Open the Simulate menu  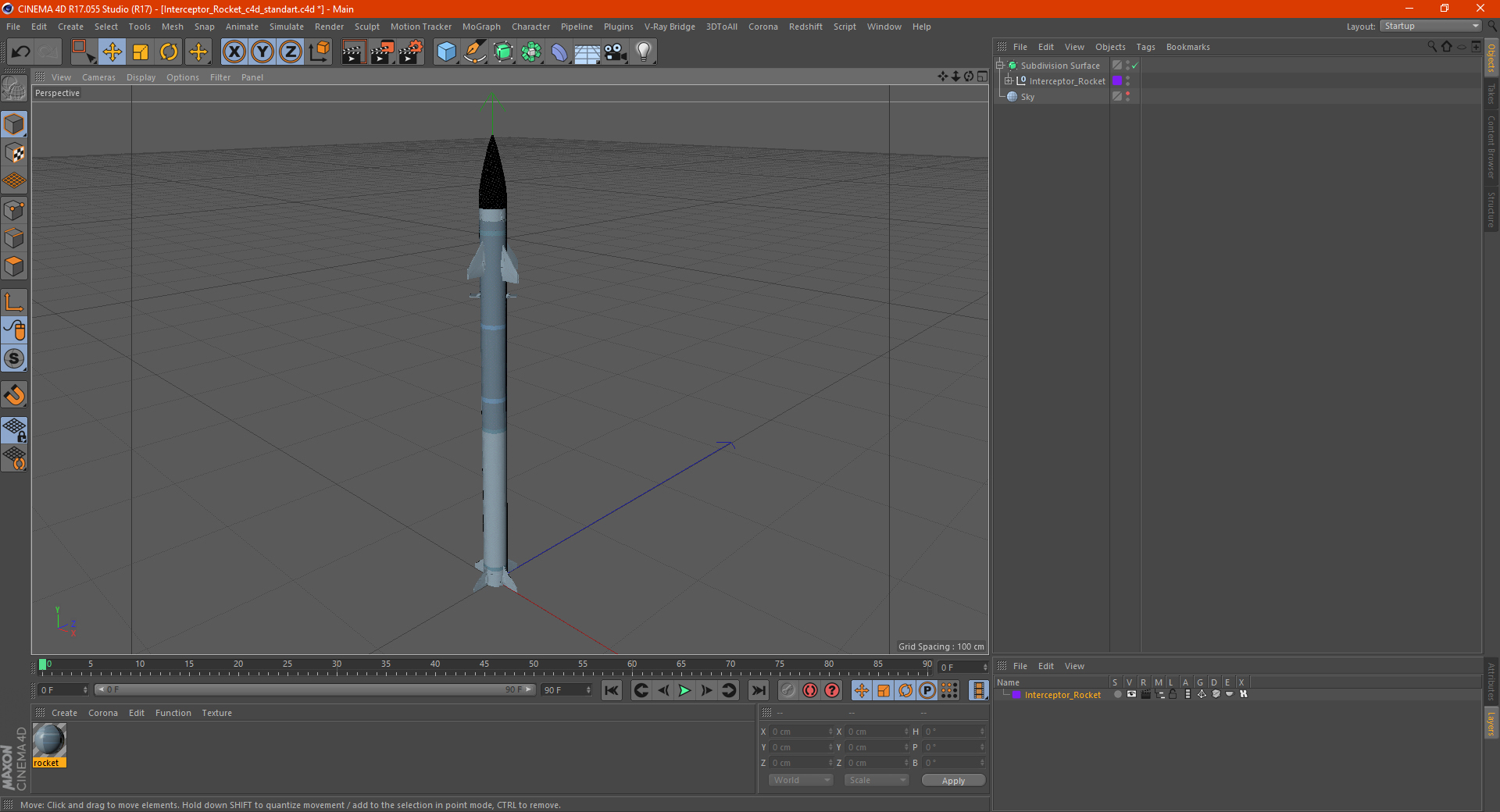(x=287, y=27)
